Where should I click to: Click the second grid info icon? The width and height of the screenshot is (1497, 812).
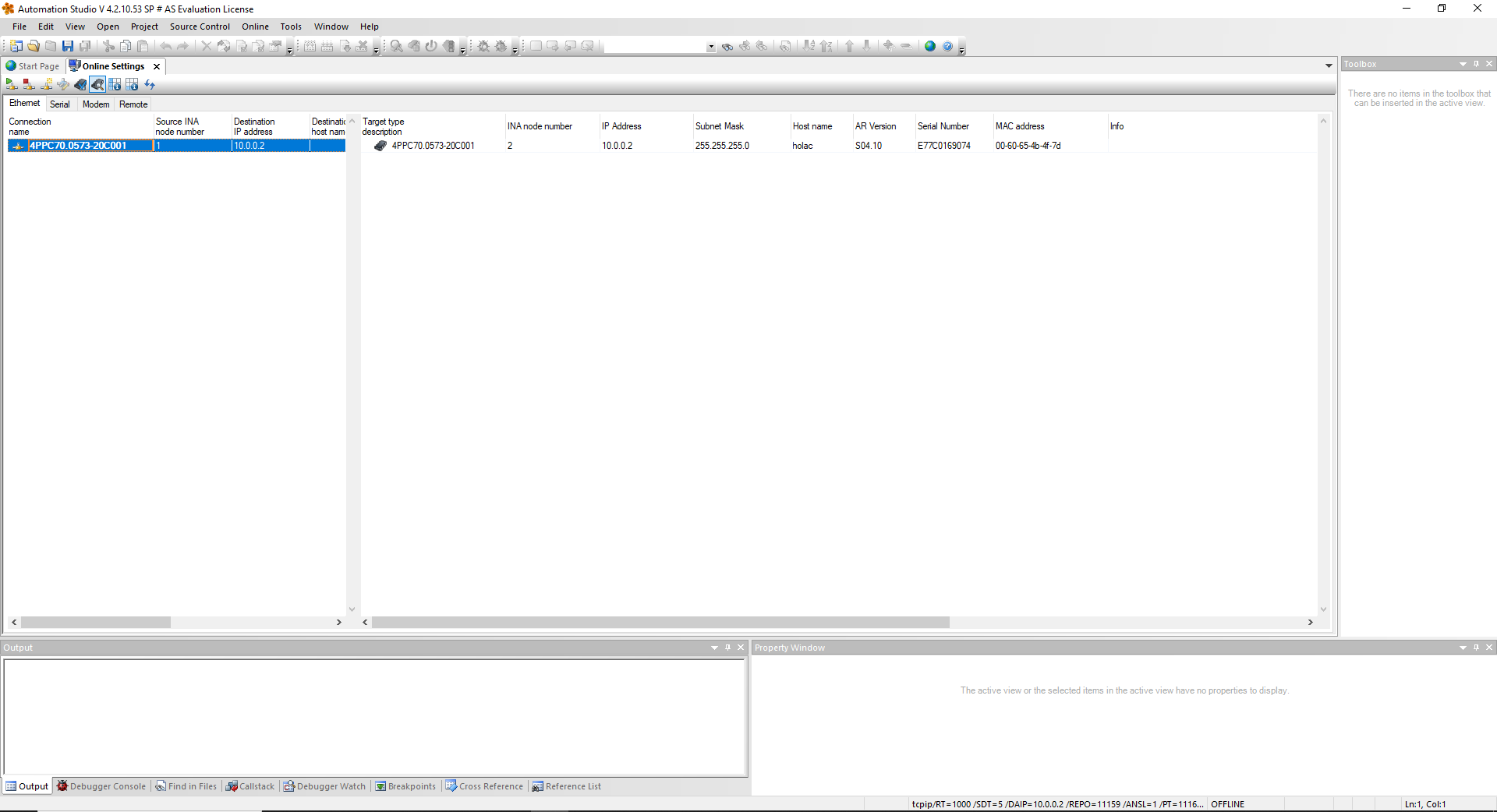pos(132,84)
